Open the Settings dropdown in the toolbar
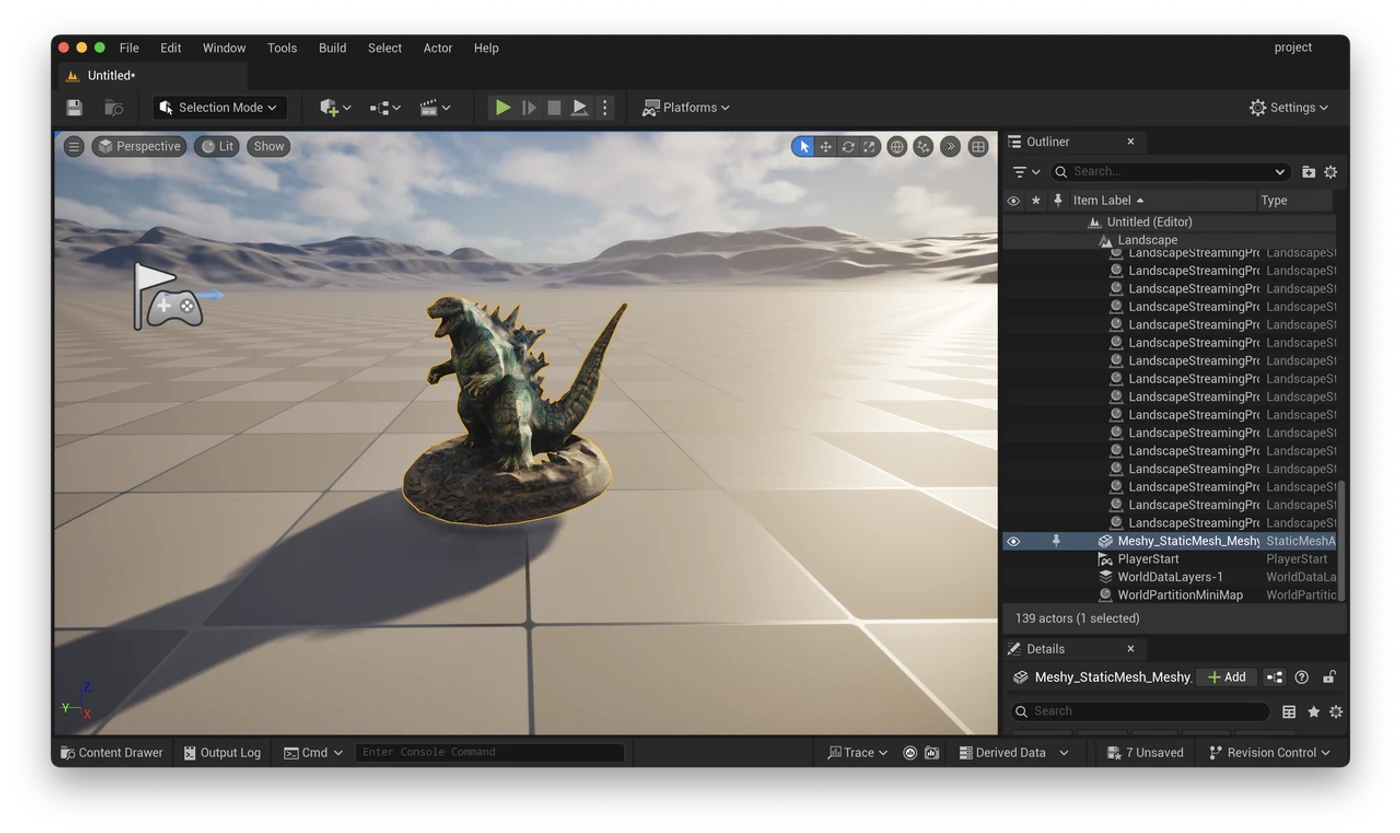The width and height of the screenshot is (1400, 833). [x=1289, y=107]
